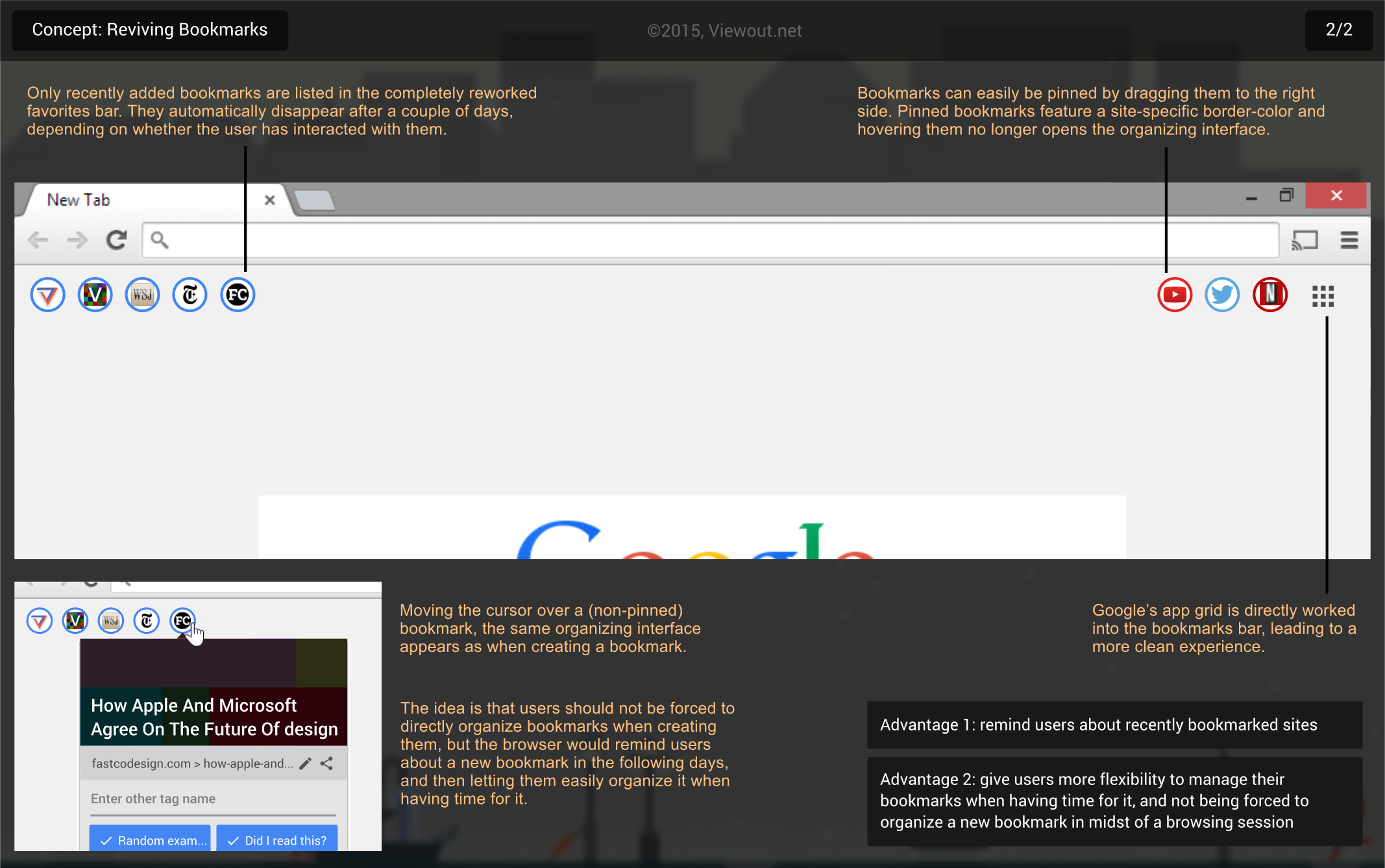Open the pinned Twitter bookmark
Screen dimensions: 1385x868
[x=1222, y=295]
